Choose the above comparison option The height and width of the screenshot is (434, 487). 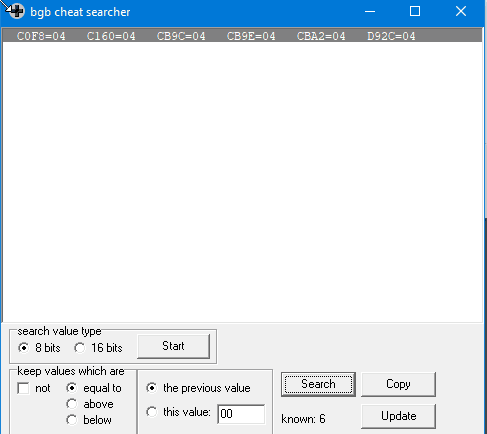click(72, 404)
